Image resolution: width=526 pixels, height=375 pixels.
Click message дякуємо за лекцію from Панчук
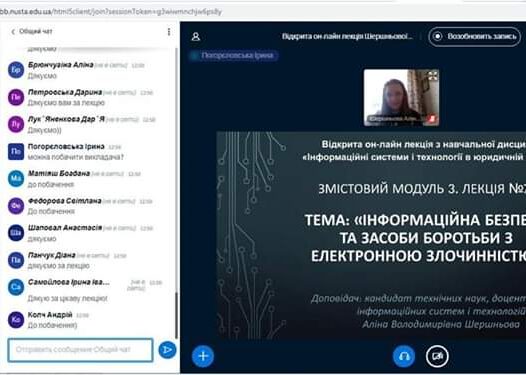(59, 266)
